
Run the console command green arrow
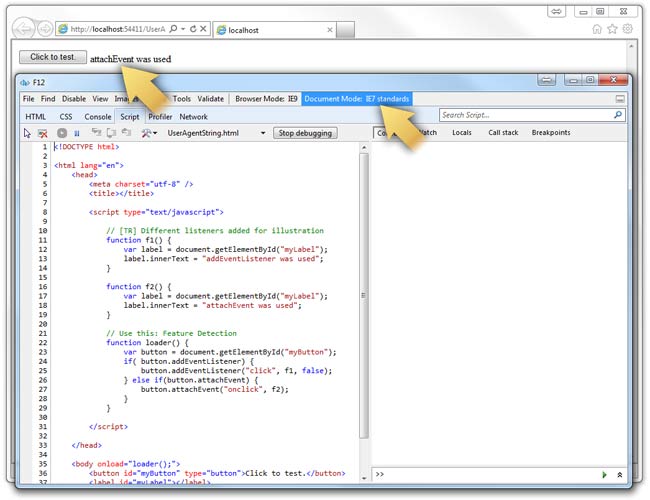pos(604,475)
